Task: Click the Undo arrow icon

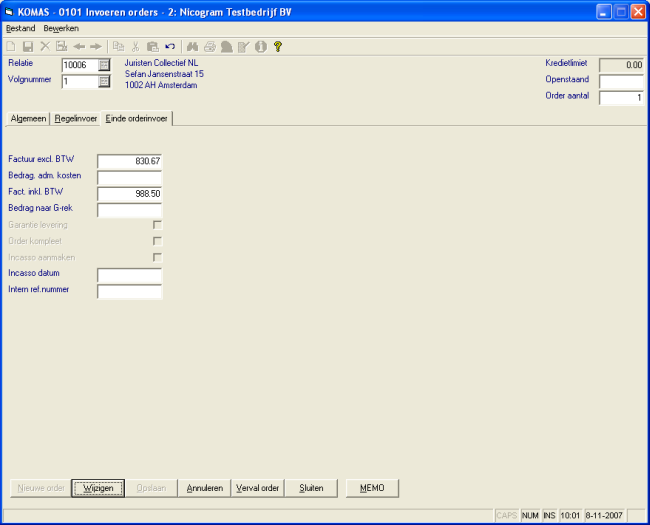Action: point(170,46)
